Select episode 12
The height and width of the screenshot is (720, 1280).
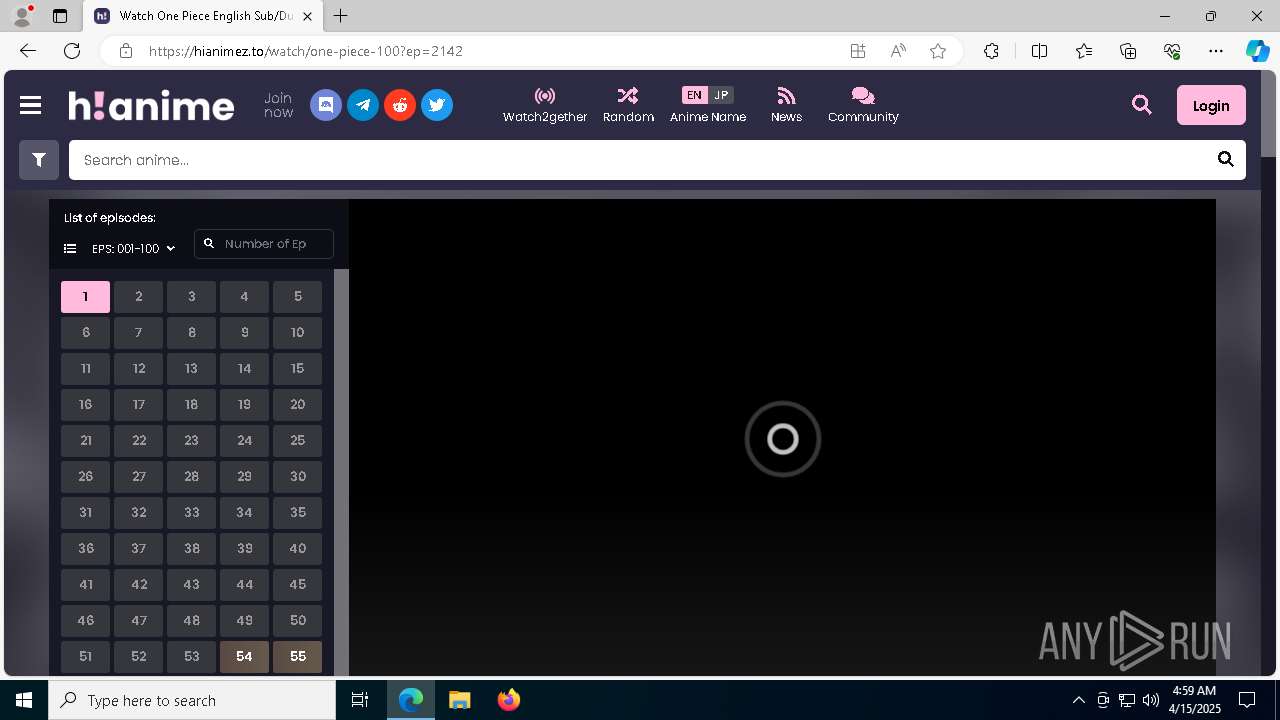tap(138, 368)
